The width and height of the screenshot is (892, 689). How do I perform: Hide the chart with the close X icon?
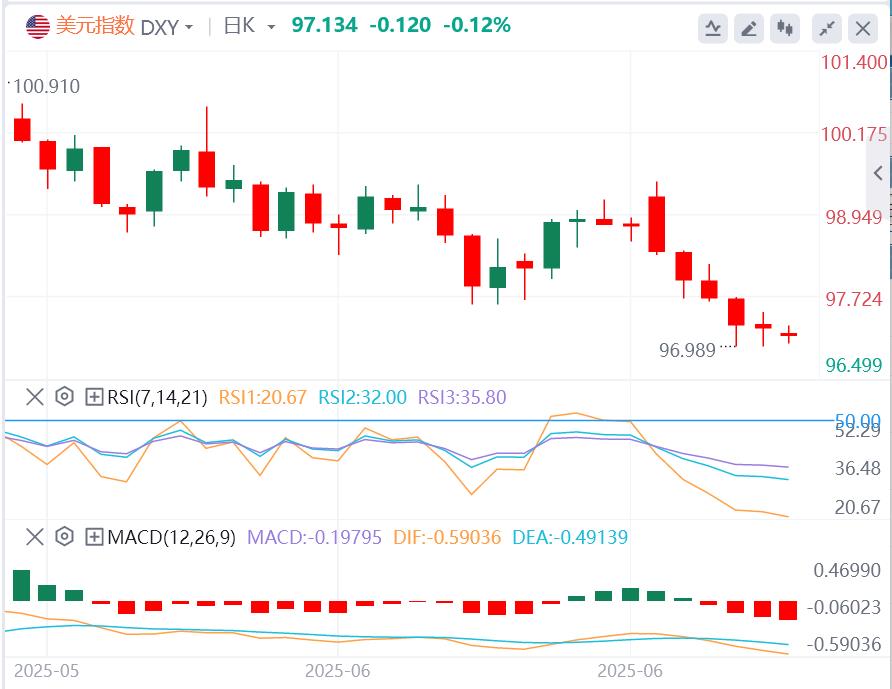[x=861, y=29]
